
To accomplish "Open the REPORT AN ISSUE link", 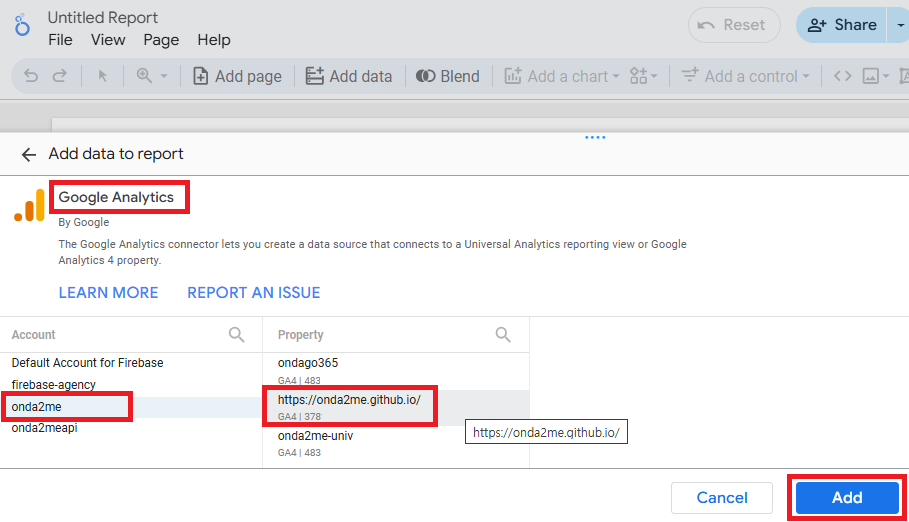I will [x=253, y=293].
